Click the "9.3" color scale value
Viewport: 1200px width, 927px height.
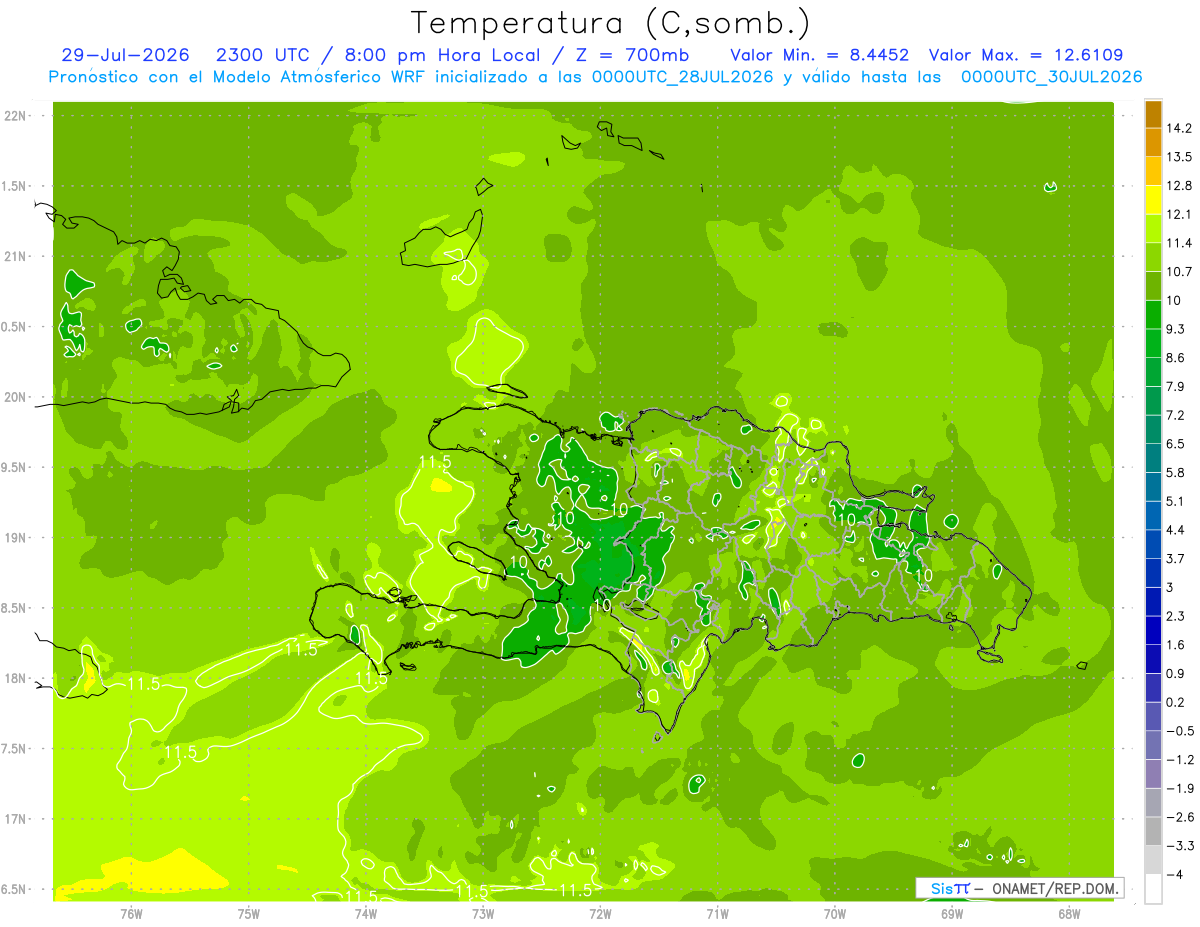(x=1175, y=329)
